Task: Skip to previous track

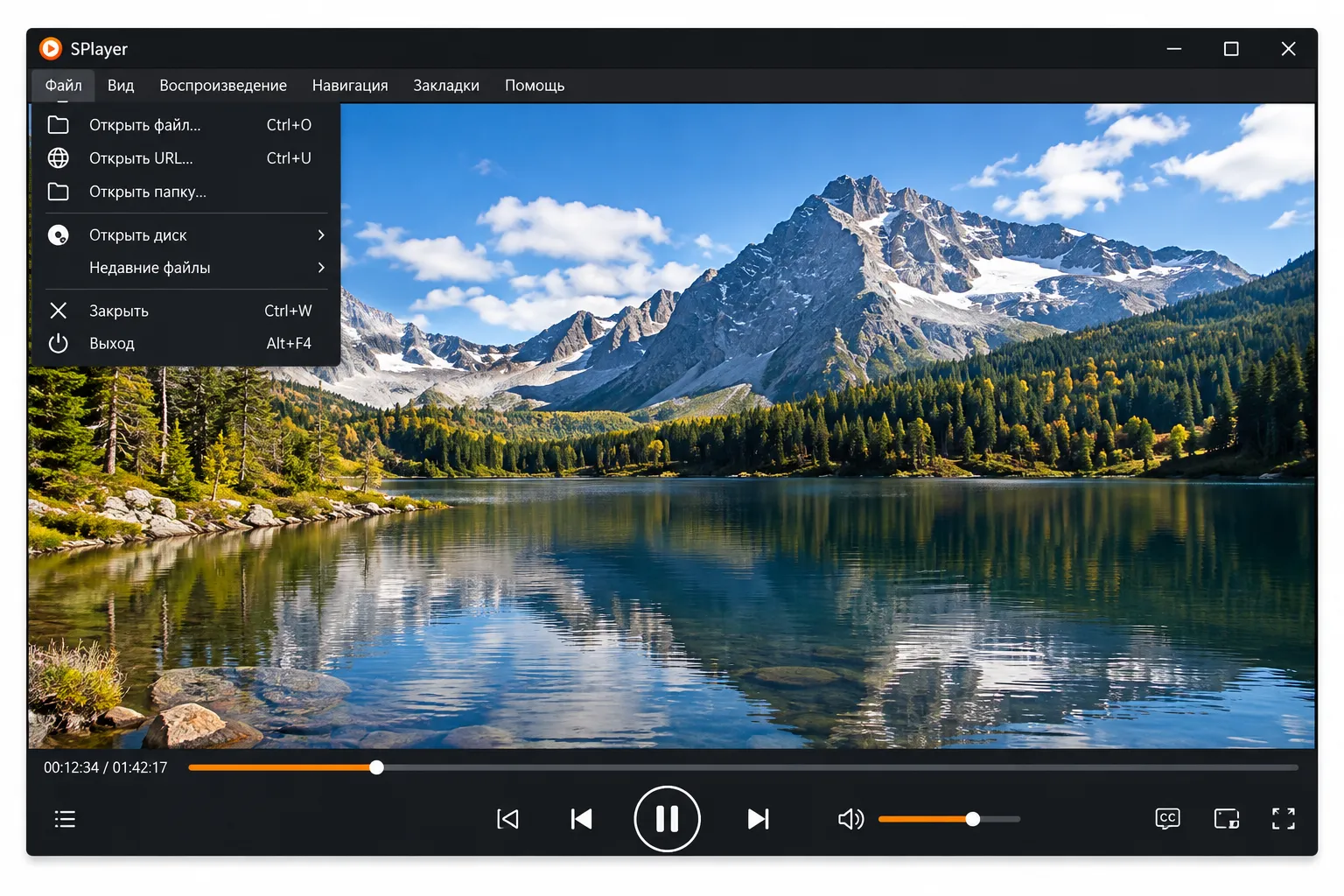Action: [x=581, y=819]
